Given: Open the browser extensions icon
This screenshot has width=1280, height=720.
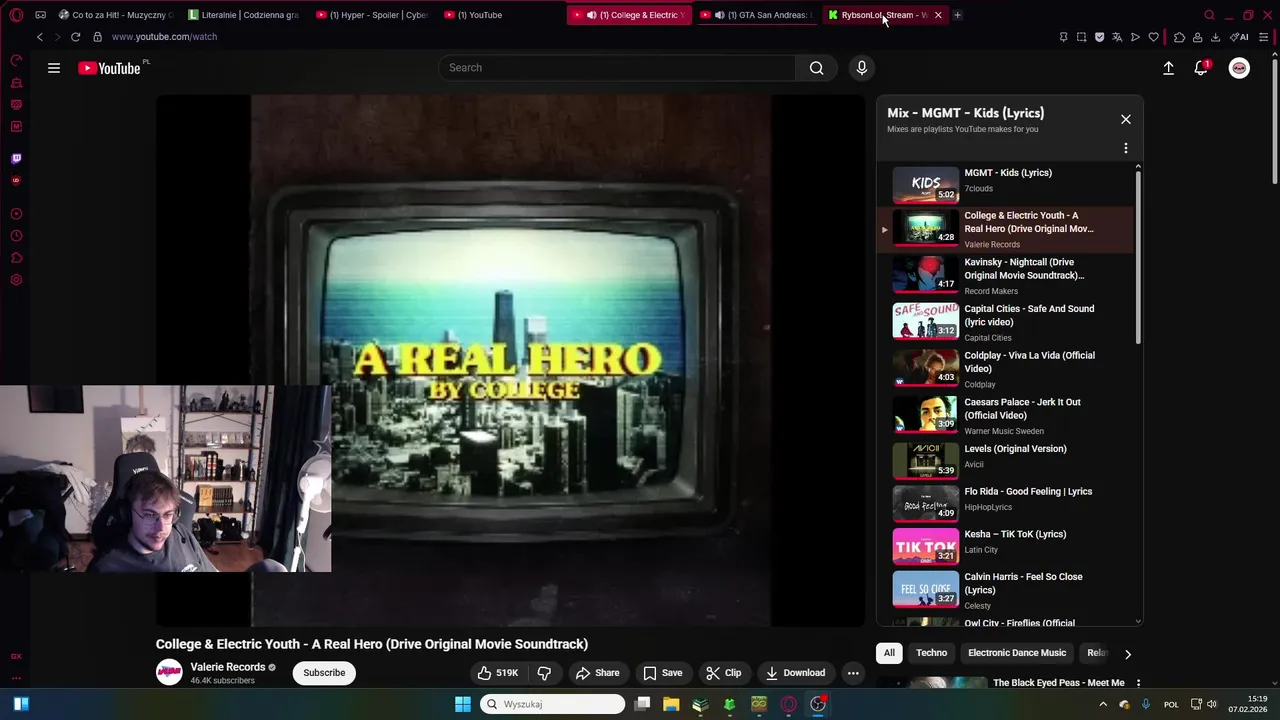Looking at the screenshot, I should 1179,37.
